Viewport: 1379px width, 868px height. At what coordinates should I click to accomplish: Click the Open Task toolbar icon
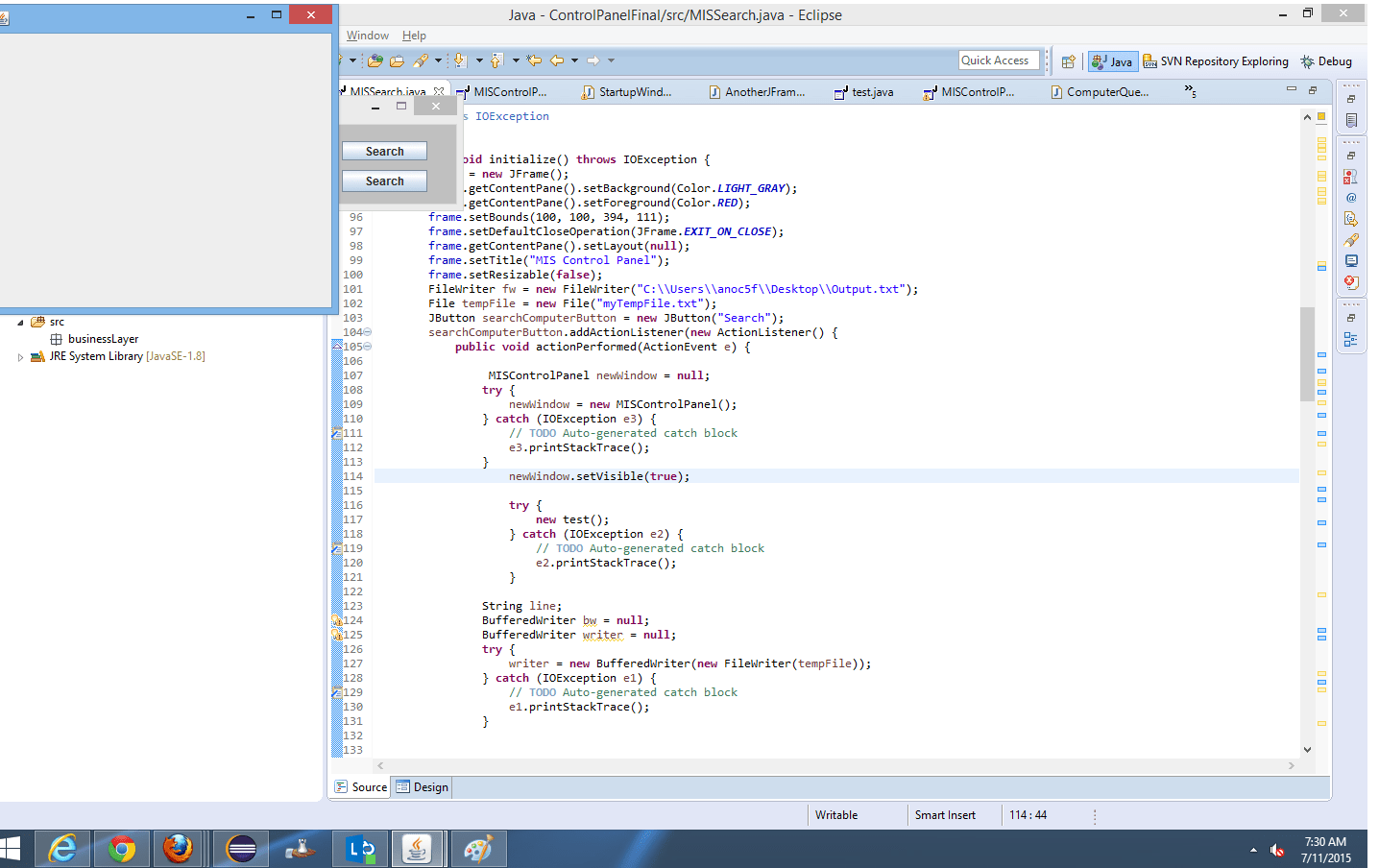tap(397, 60)
